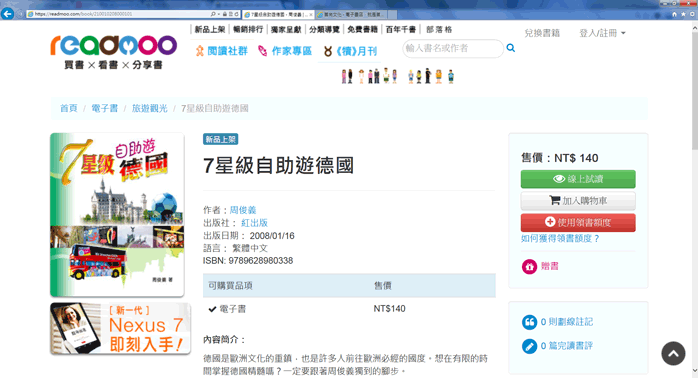
Task: Click the 0 篇完讀書評 link
Action: coord(567,346)
